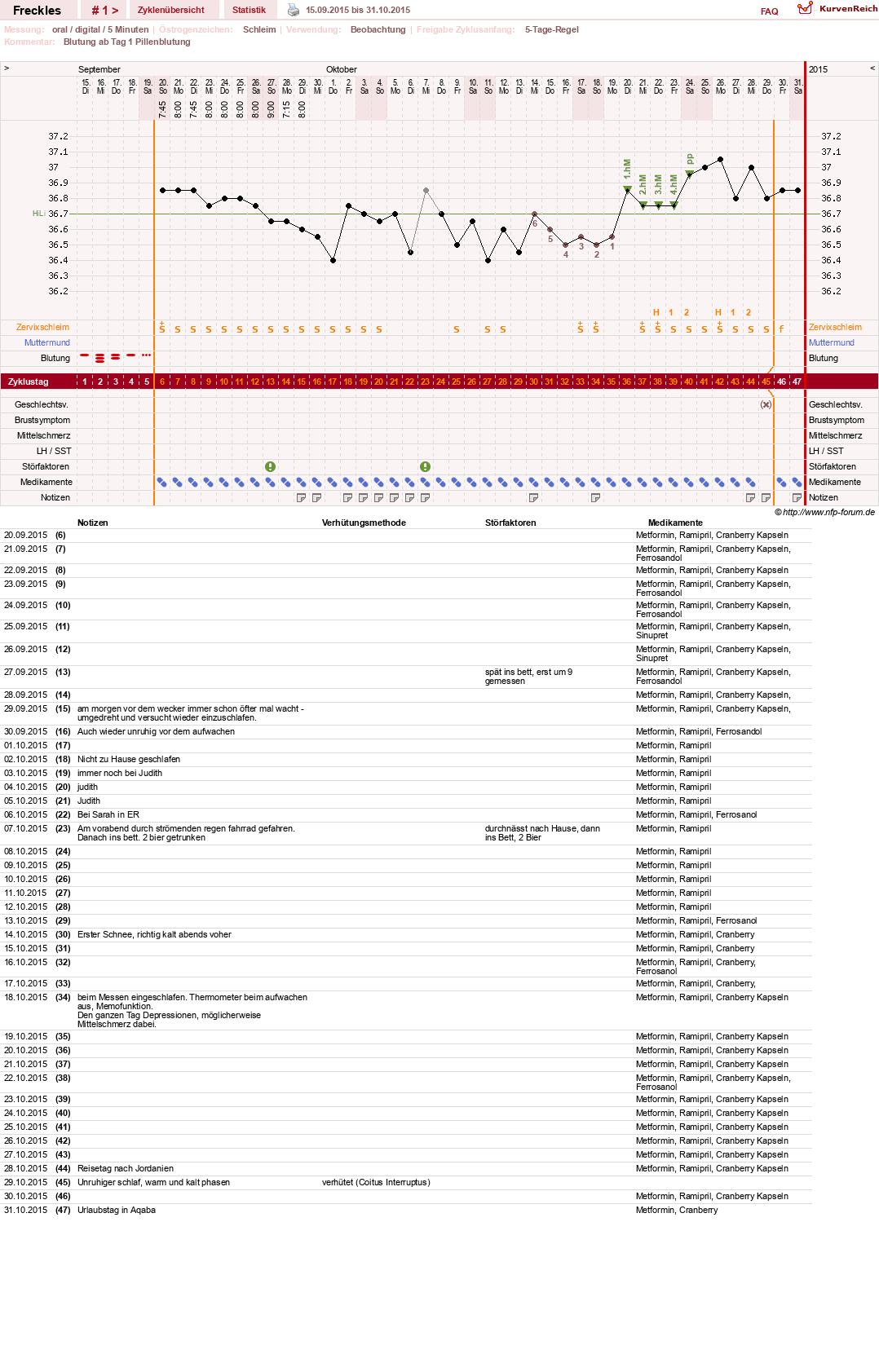This screenshot has height=1372, width=879.
Task: Click the '5-Tage-Regel' setting value
Action: [552, 29]
